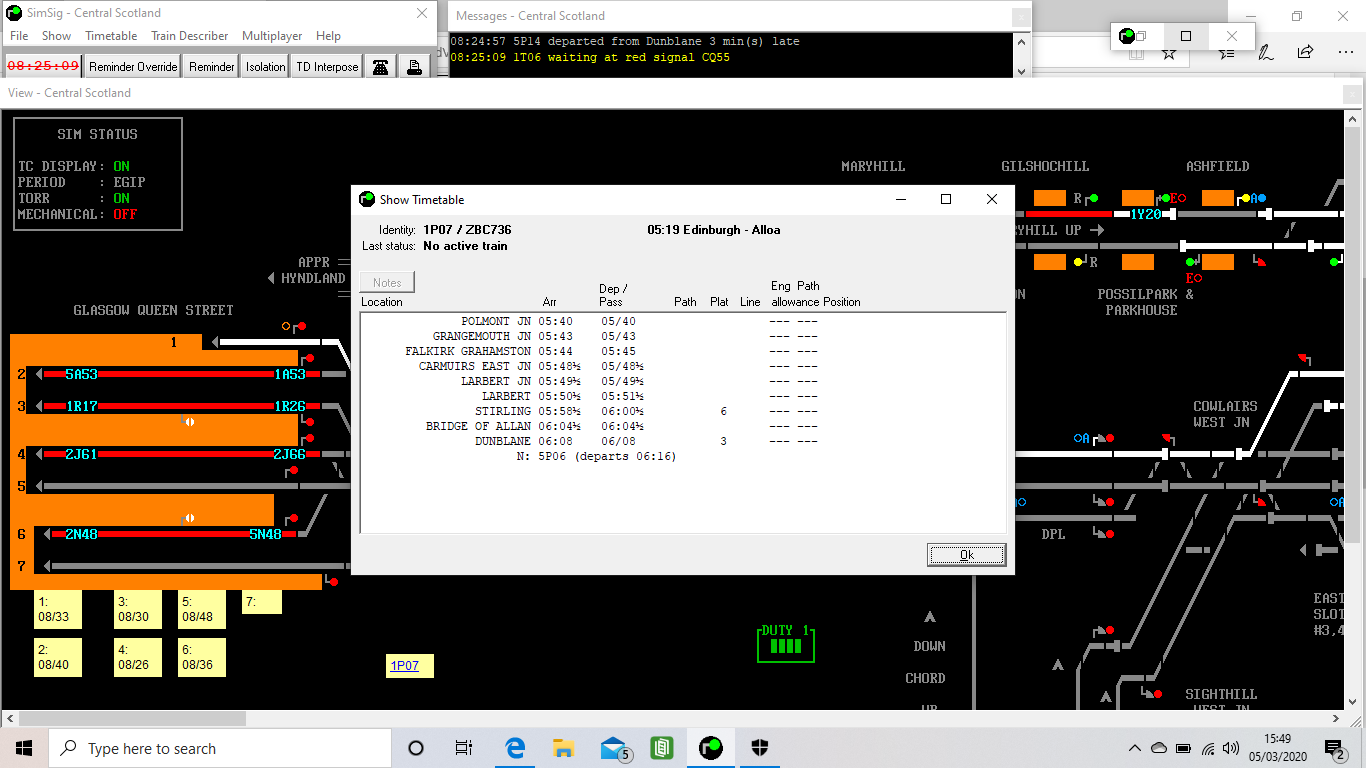Image resolution: width=1366 pixels, height=768 pixels.
Task: Click the OneDrive cloud tray icon
Action: (x=1159, y=748)
